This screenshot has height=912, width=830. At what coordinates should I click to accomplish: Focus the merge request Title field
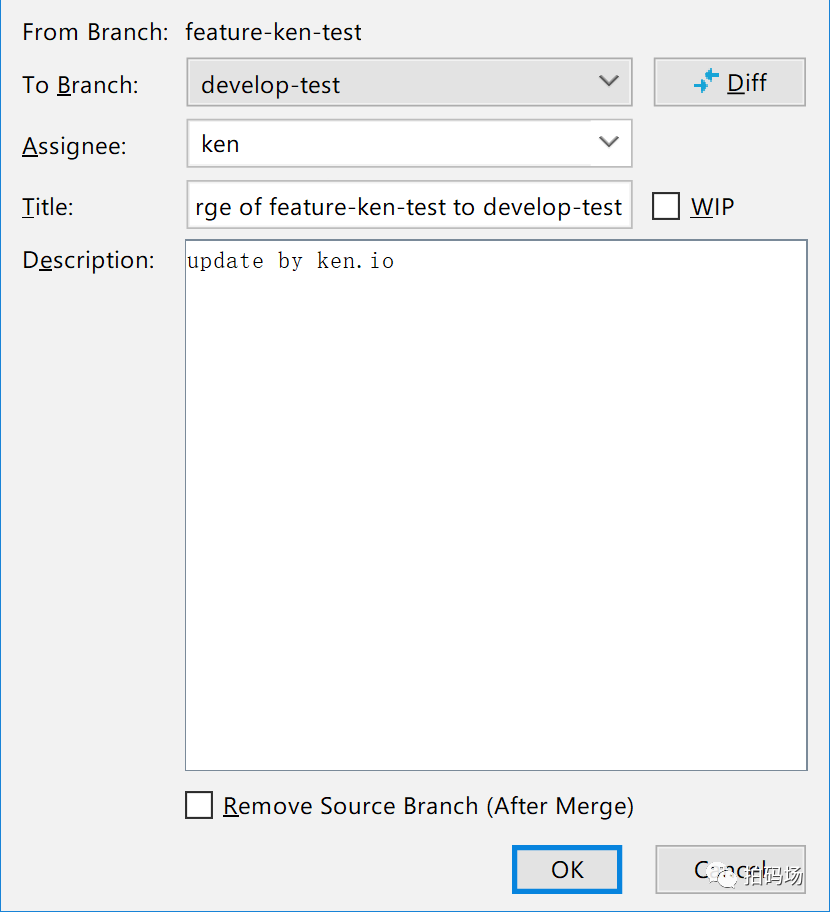tap(409, 205)
